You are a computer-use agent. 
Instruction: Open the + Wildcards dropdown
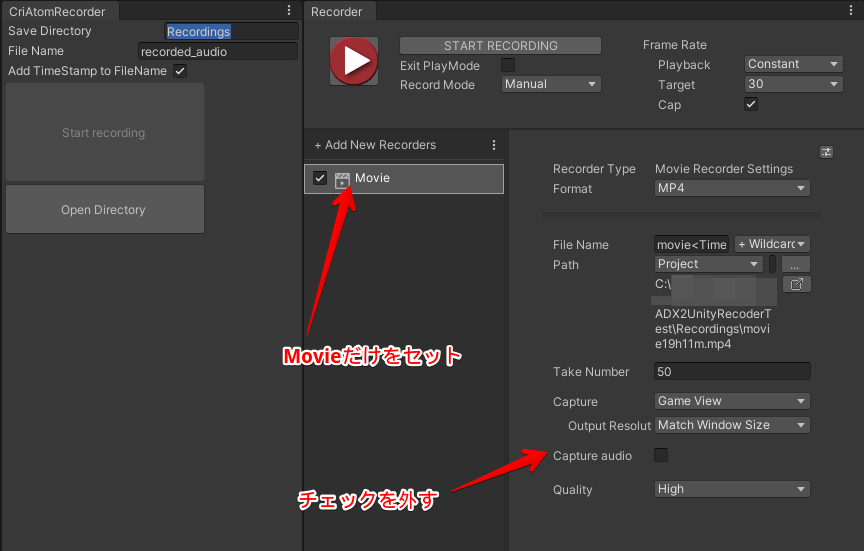click(772, 244)
